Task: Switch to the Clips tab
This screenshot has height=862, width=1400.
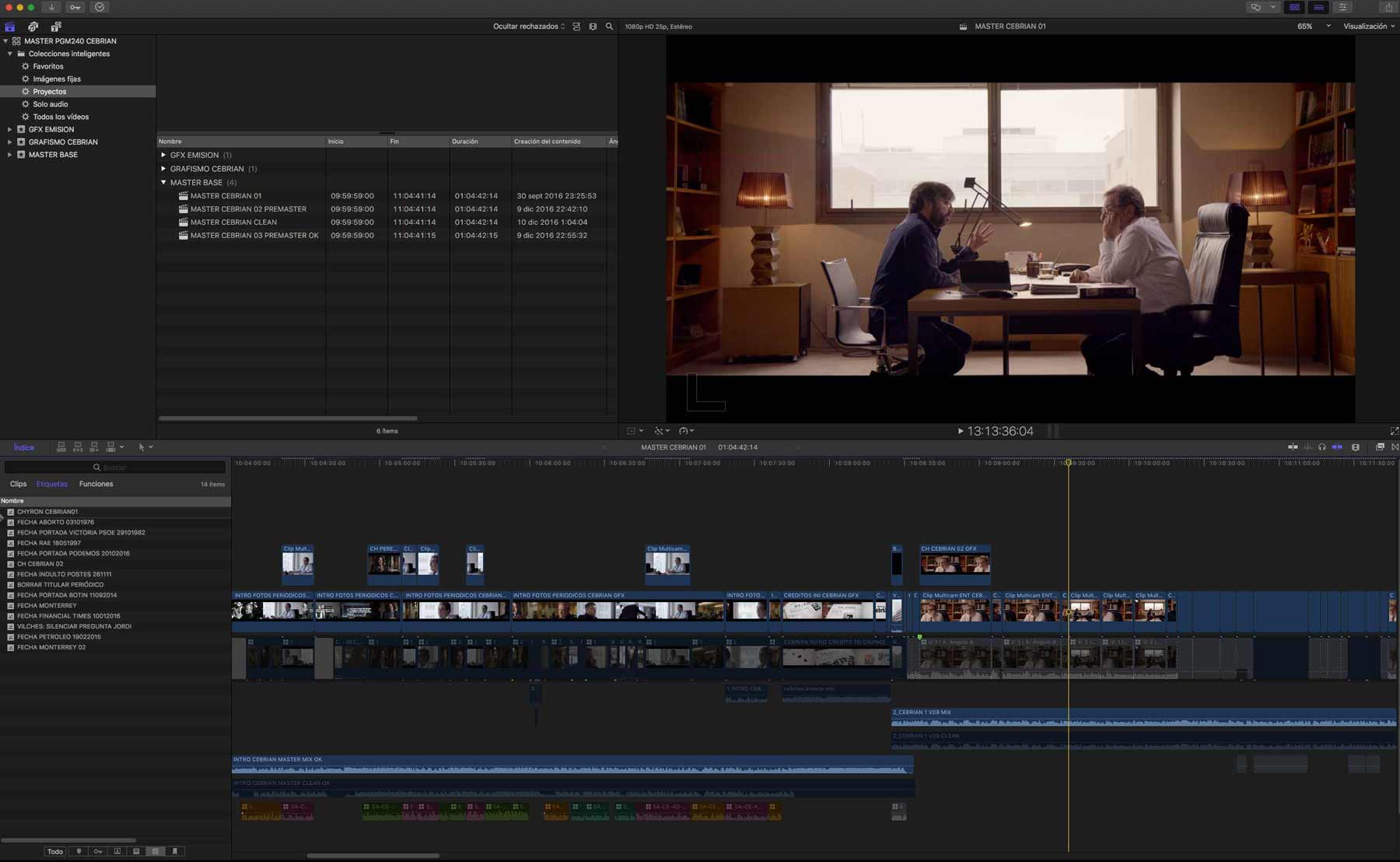Action: click(18, 484)
